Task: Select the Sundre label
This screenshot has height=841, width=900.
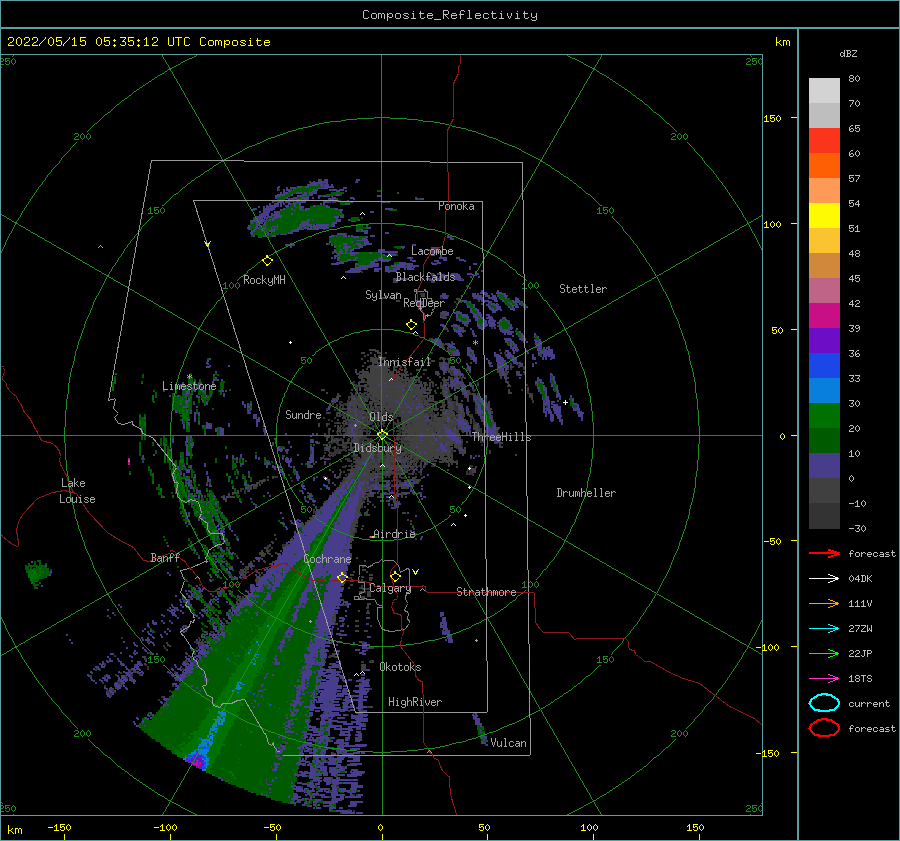Action: (303, 414)
